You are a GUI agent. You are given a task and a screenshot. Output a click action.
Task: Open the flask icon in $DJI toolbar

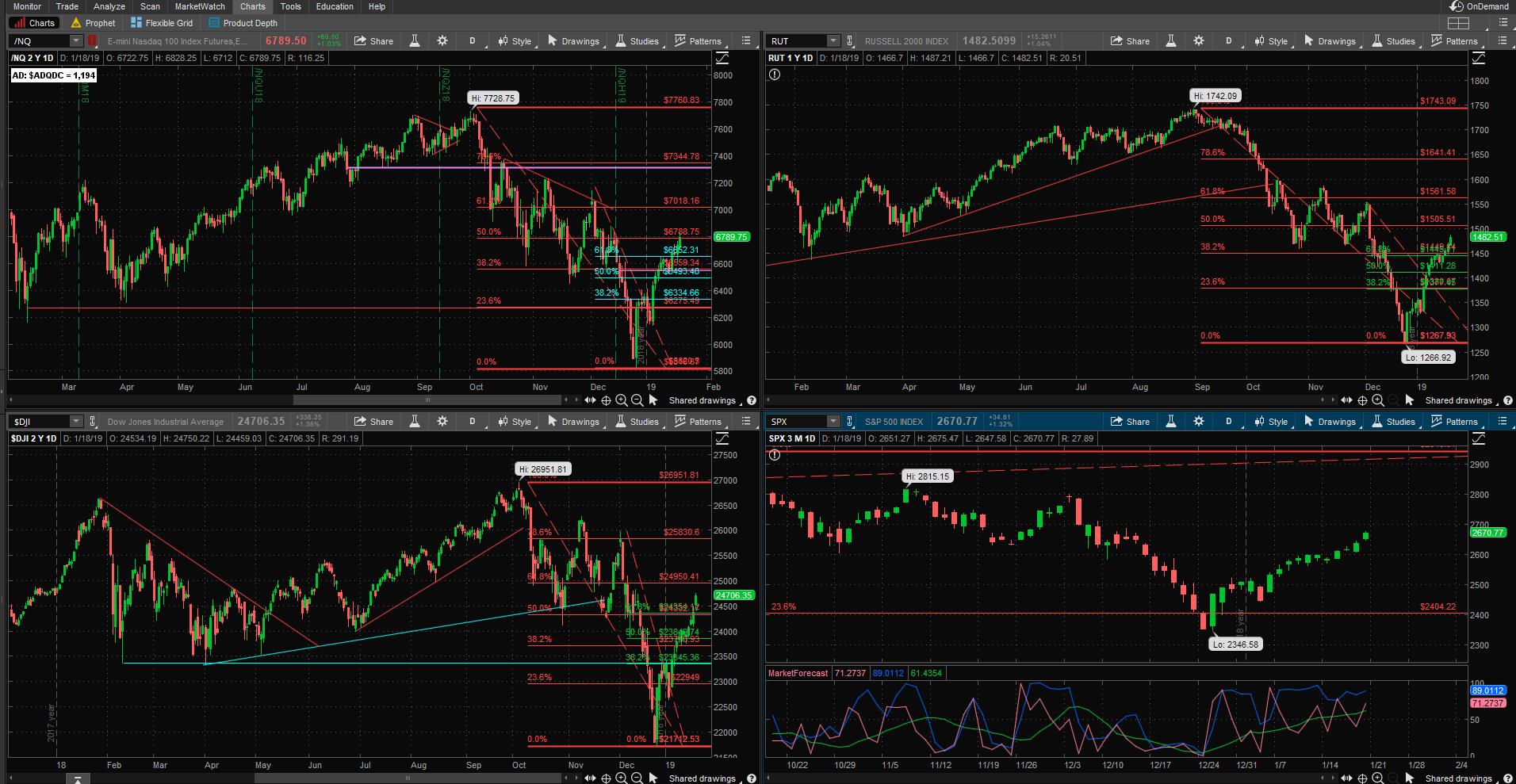pyautogui.click(x=414, y=422)
